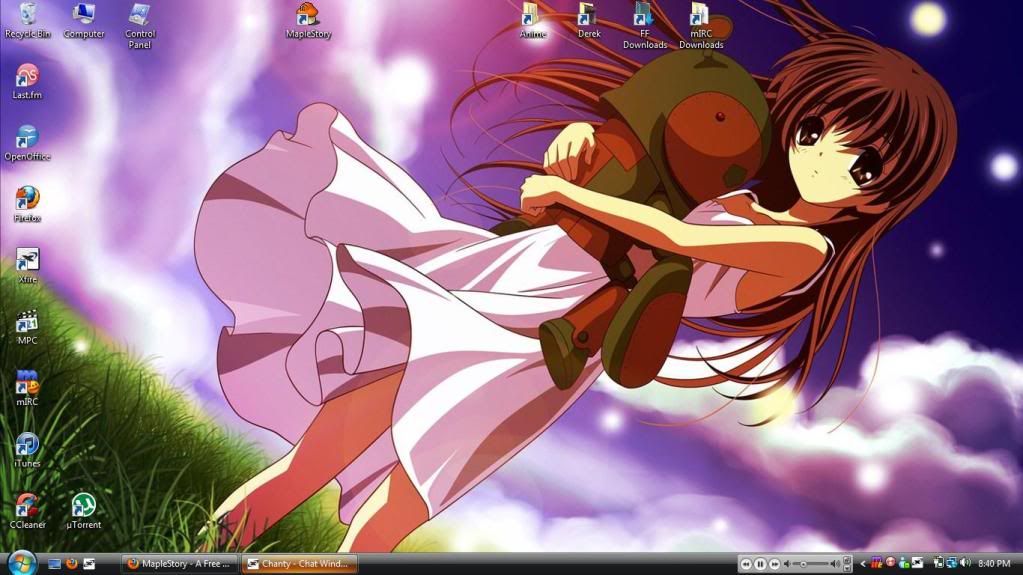
Task: Select the Control Panel desktop icon
Action: coord(140,26)
